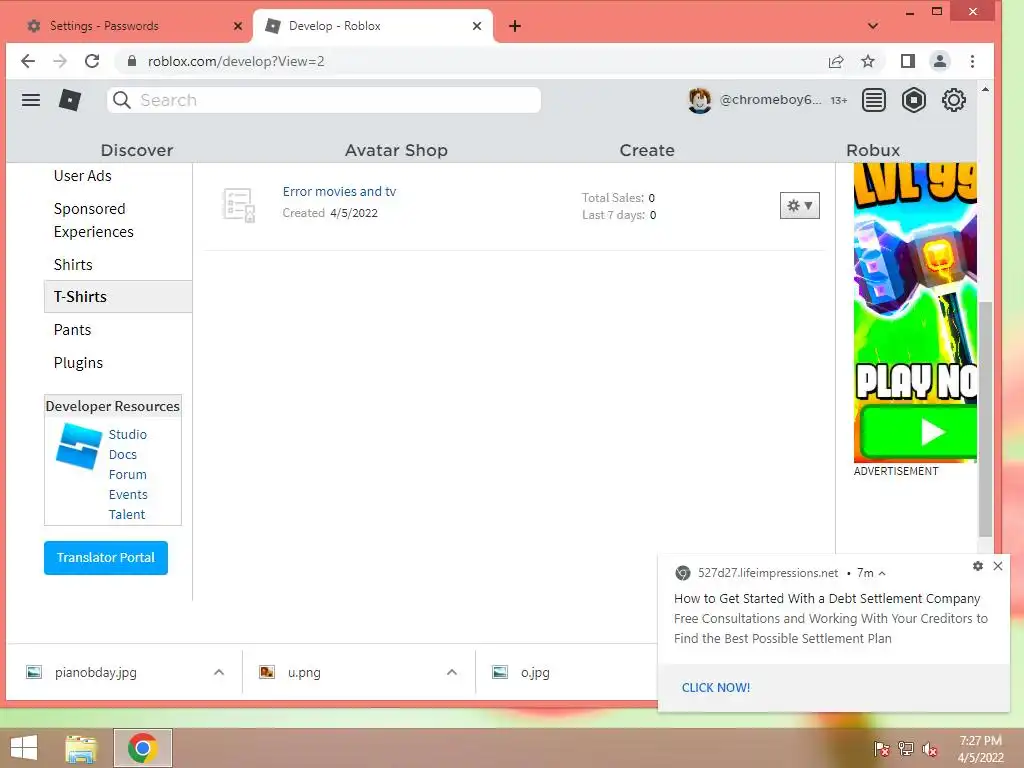1024x768 pixels.
Task: Open the Roblox notifications feed icon
Action: 873,100
